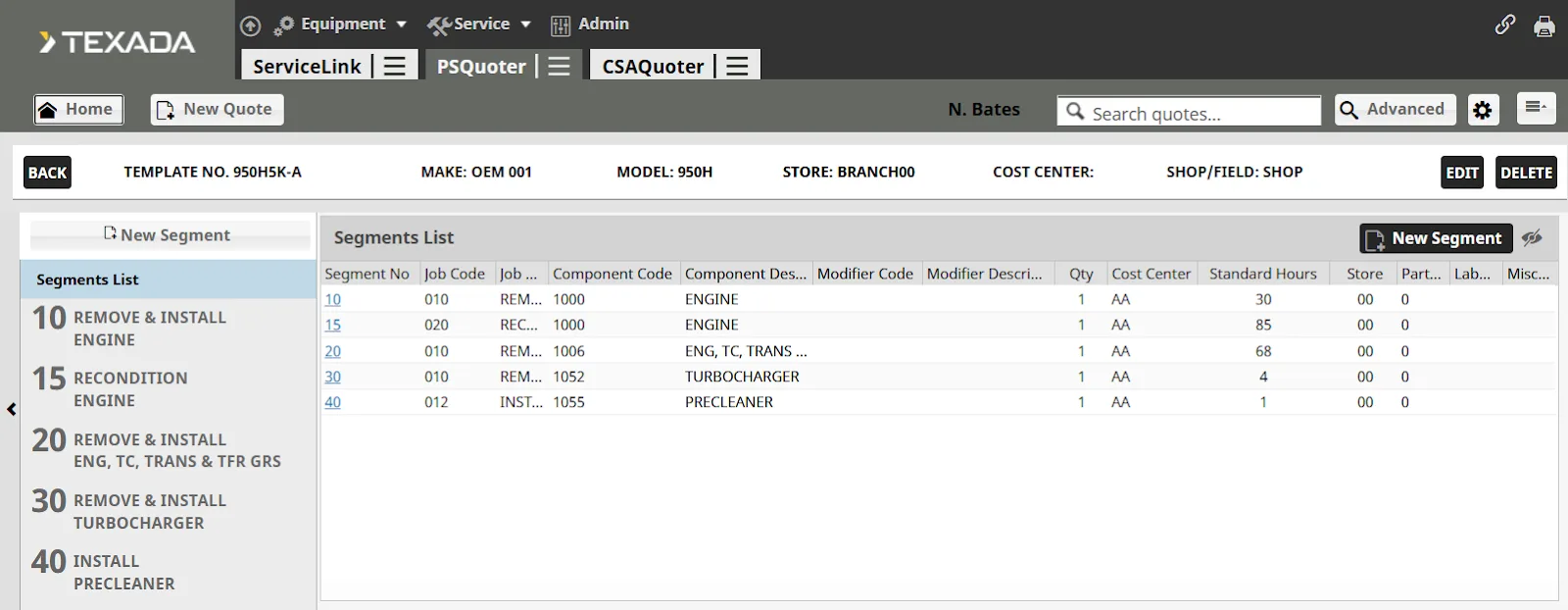Viewport: 1568px width, 610px height.
Task: Open the list options icon beside gear
Action: pos(1536,107)
